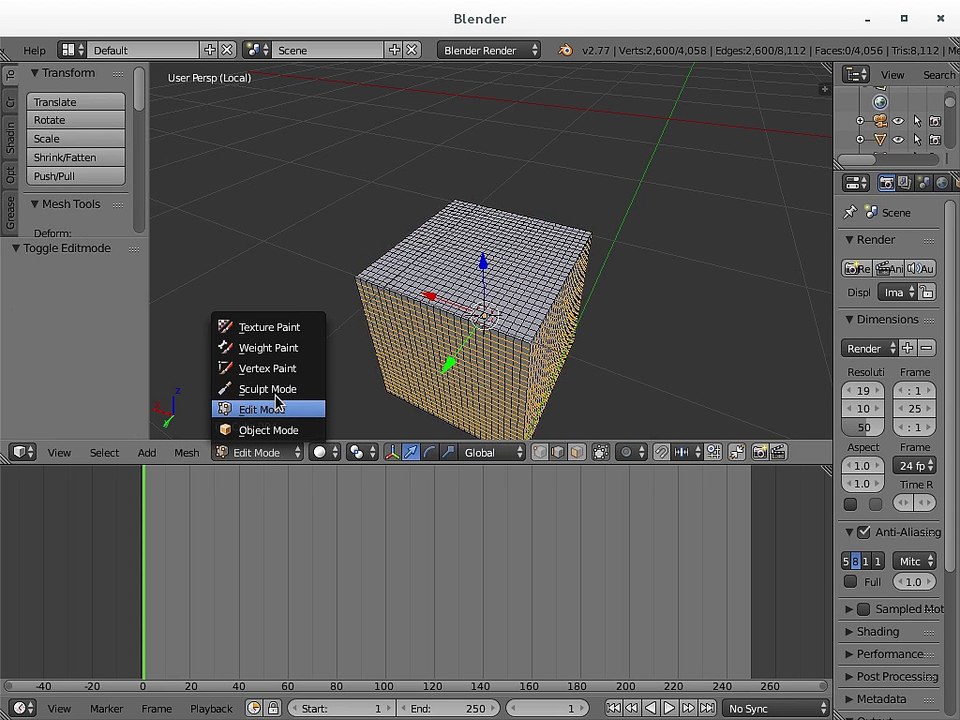Viewport: 960px width, 720px height.
Task: Toggle visibility eye of the mesh object
Action: point(898,140)
